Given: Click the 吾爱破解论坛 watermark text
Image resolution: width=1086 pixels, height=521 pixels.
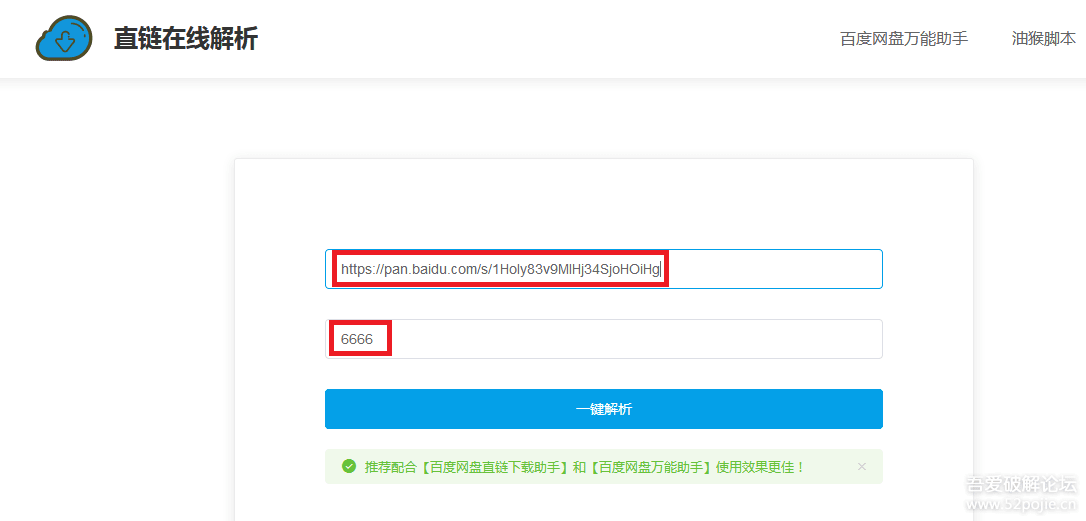Looking at the screenshot, I should (x=1020, y=486).
